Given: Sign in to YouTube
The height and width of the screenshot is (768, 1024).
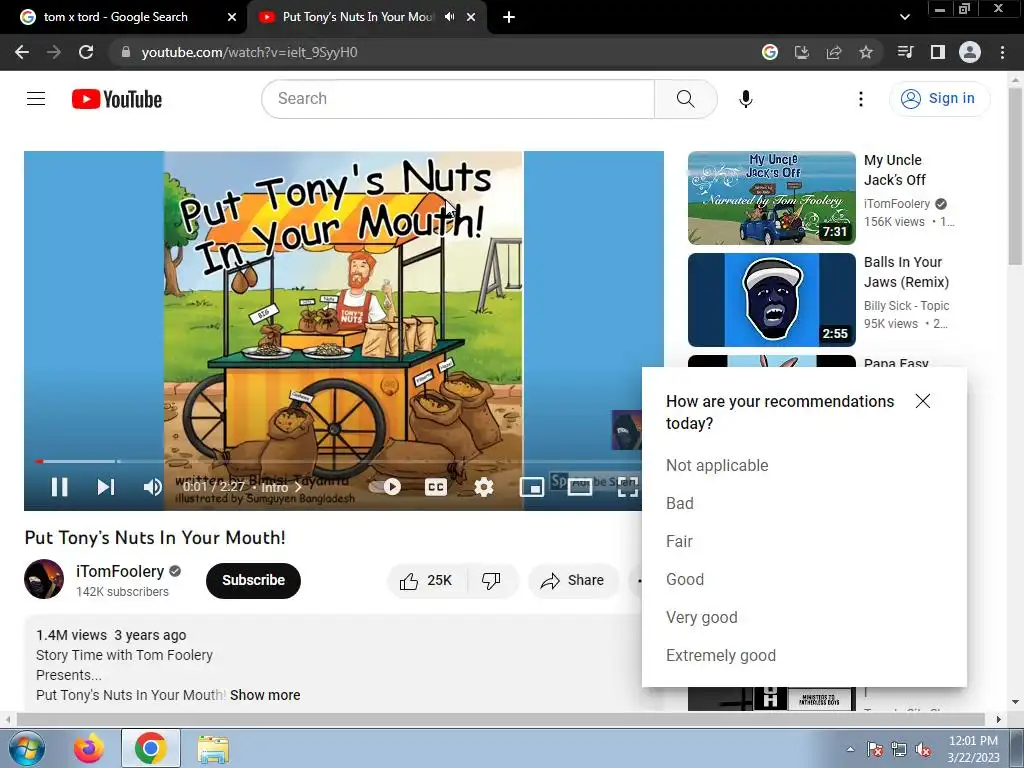Looking at the screenshot, I should pos(939,99).
